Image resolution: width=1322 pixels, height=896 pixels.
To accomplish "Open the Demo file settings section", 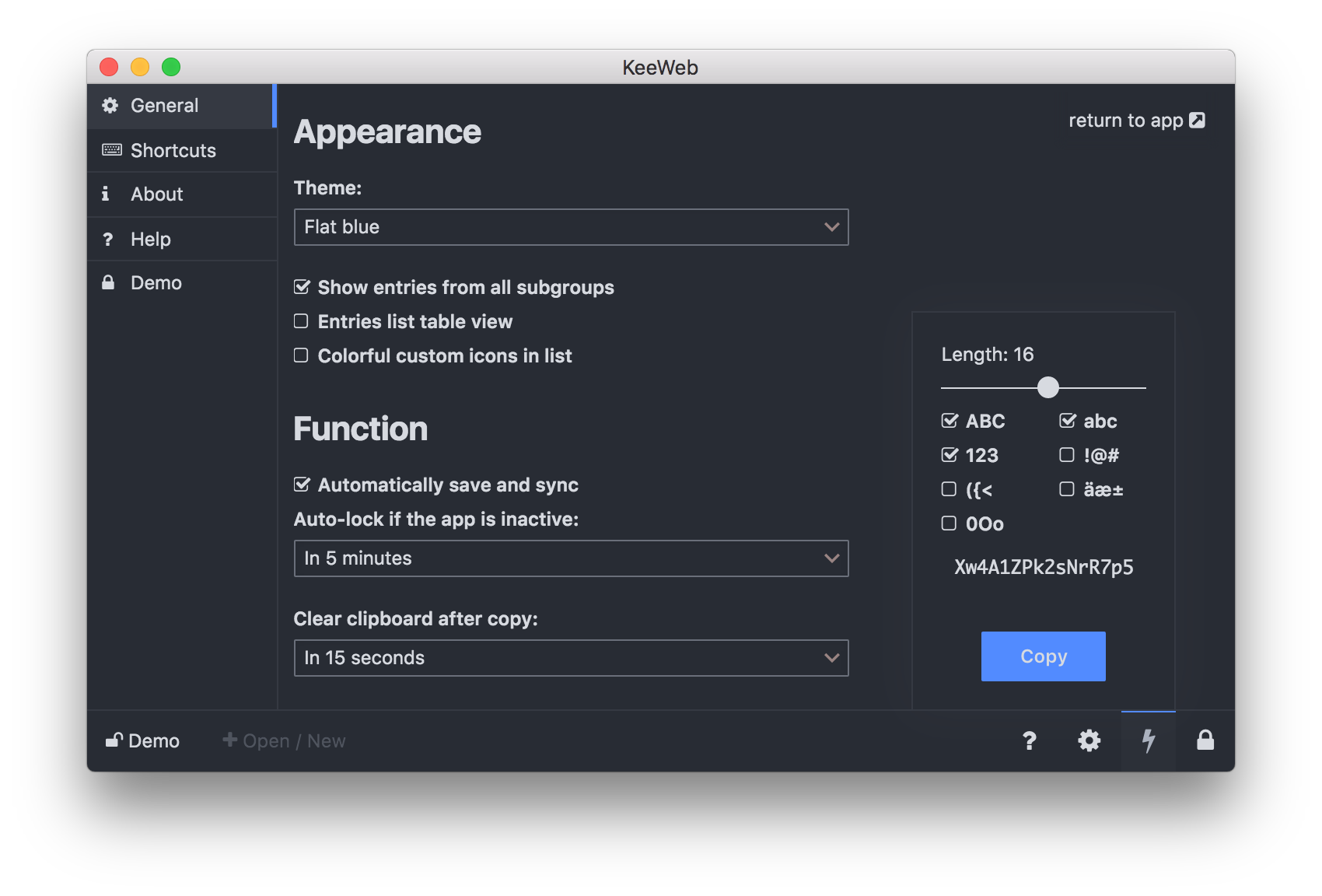I will pyautogui.click(x=182, y=283).
